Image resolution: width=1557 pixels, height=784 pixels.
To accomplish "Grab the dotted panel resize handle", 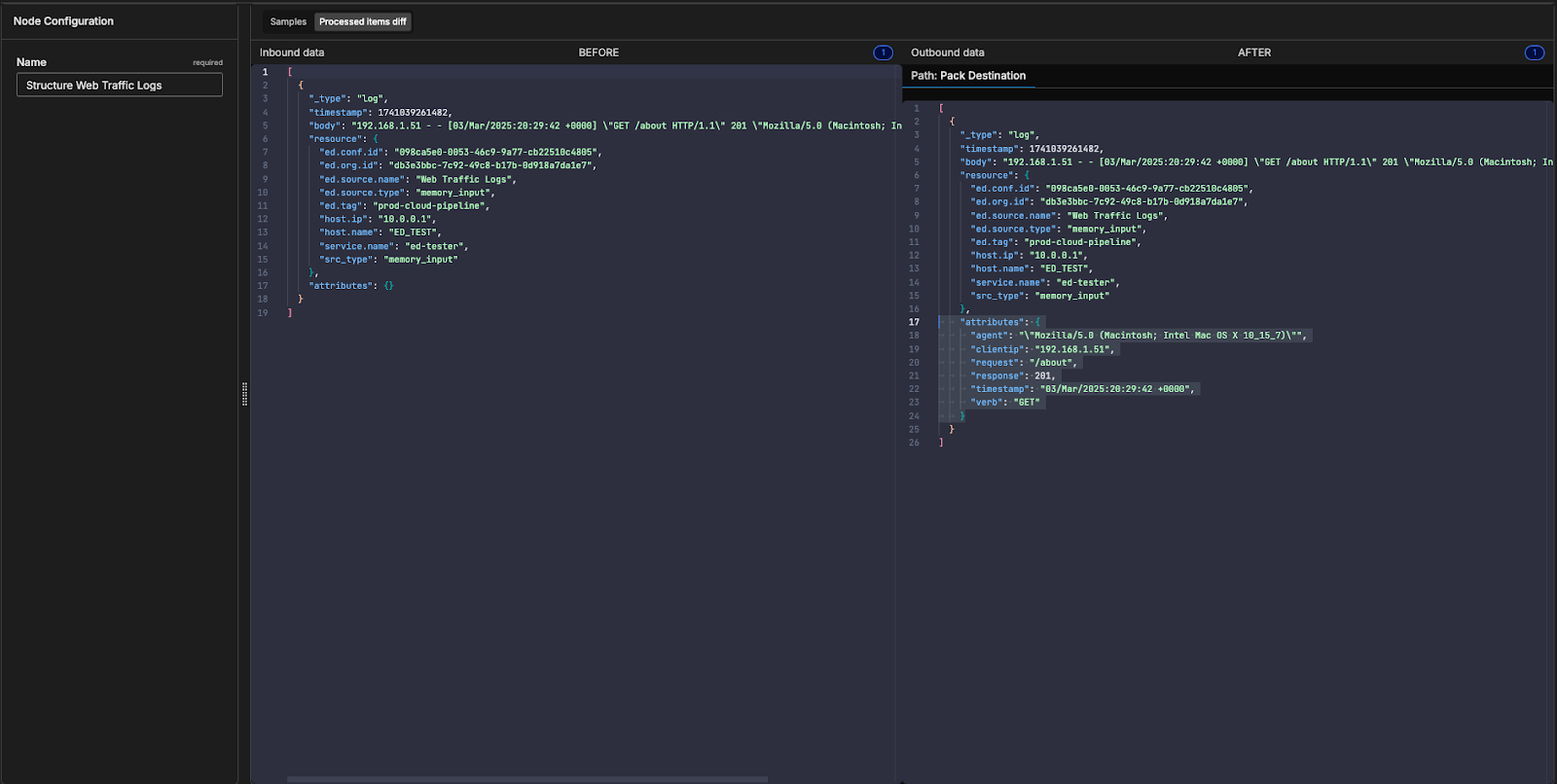I will click(x=244, y=394).
